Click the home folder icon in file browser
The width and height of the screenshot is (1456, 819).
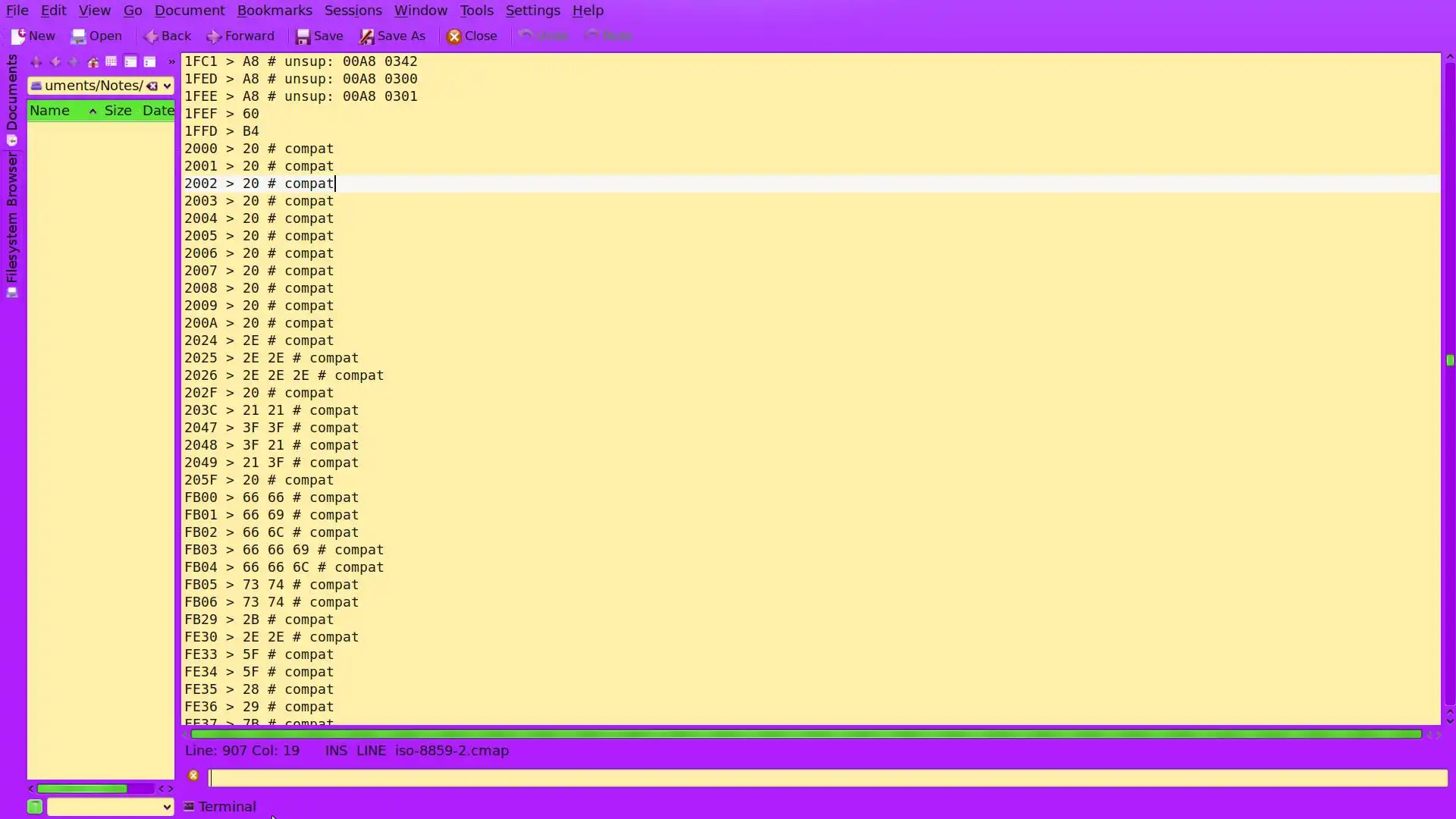[93, 62]
